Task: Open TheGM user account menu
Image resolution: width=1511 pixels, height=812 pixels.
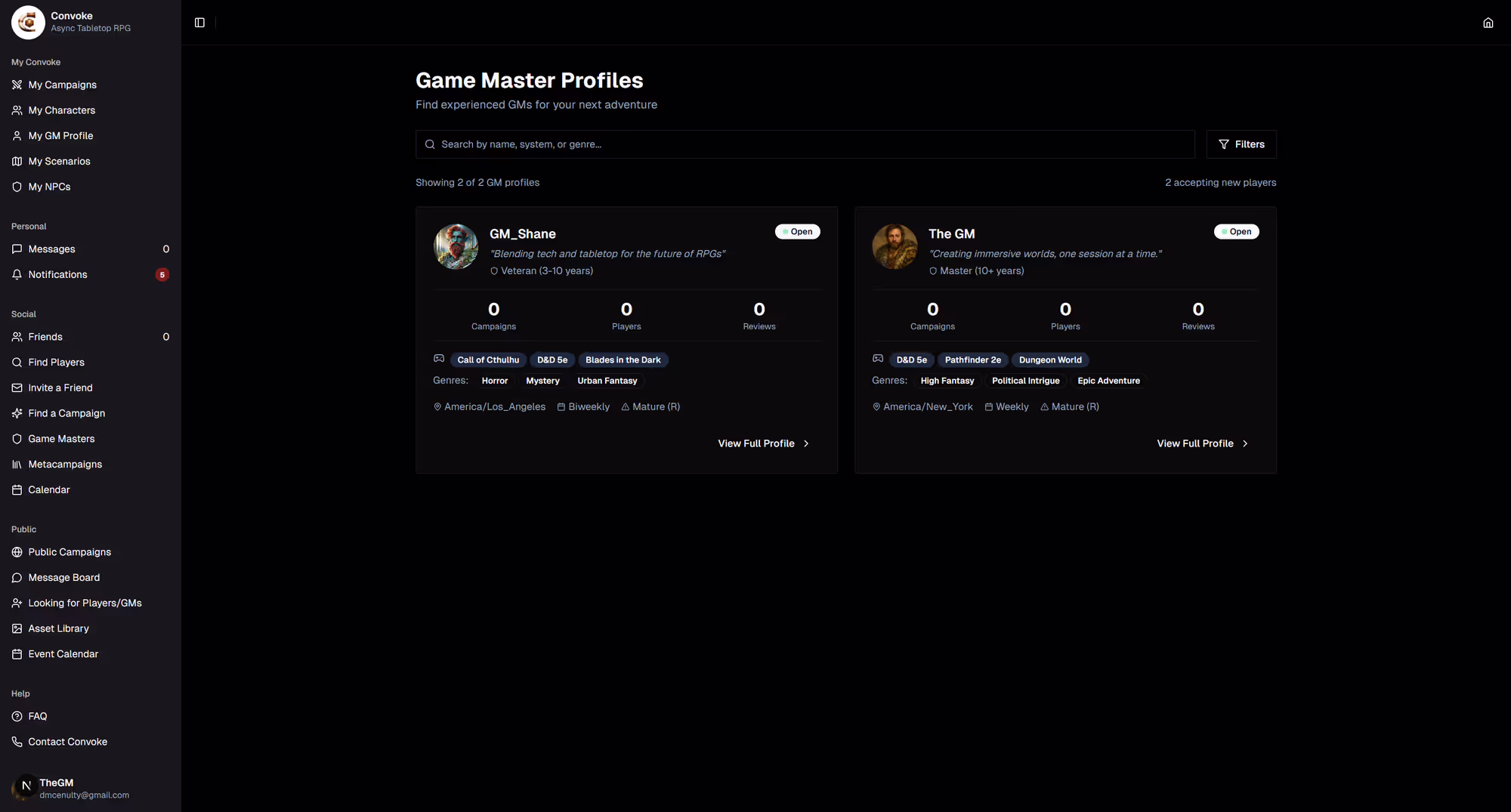Action: [x=91, y=788]
